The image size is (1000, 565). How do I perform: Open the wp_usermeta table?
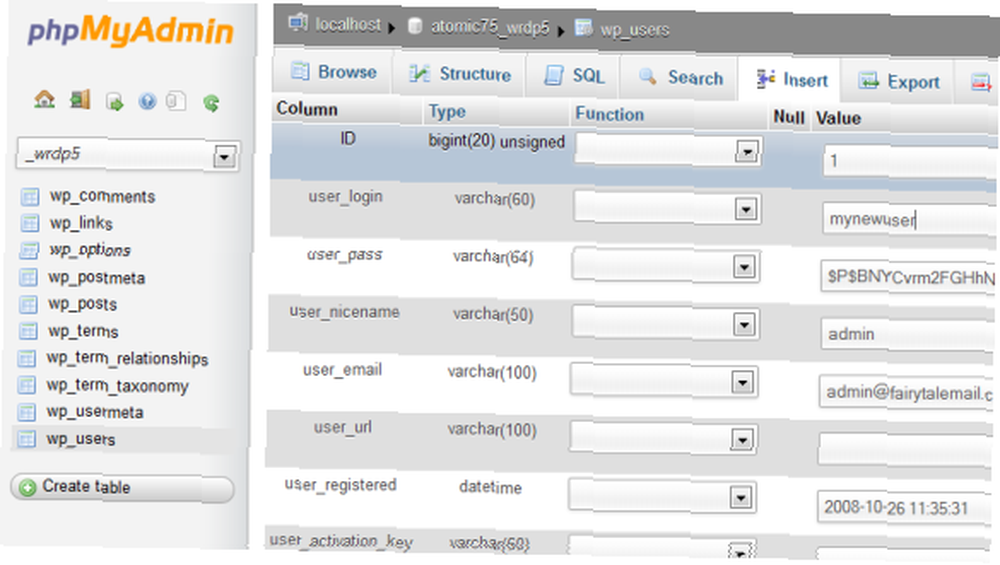[95, 413]
